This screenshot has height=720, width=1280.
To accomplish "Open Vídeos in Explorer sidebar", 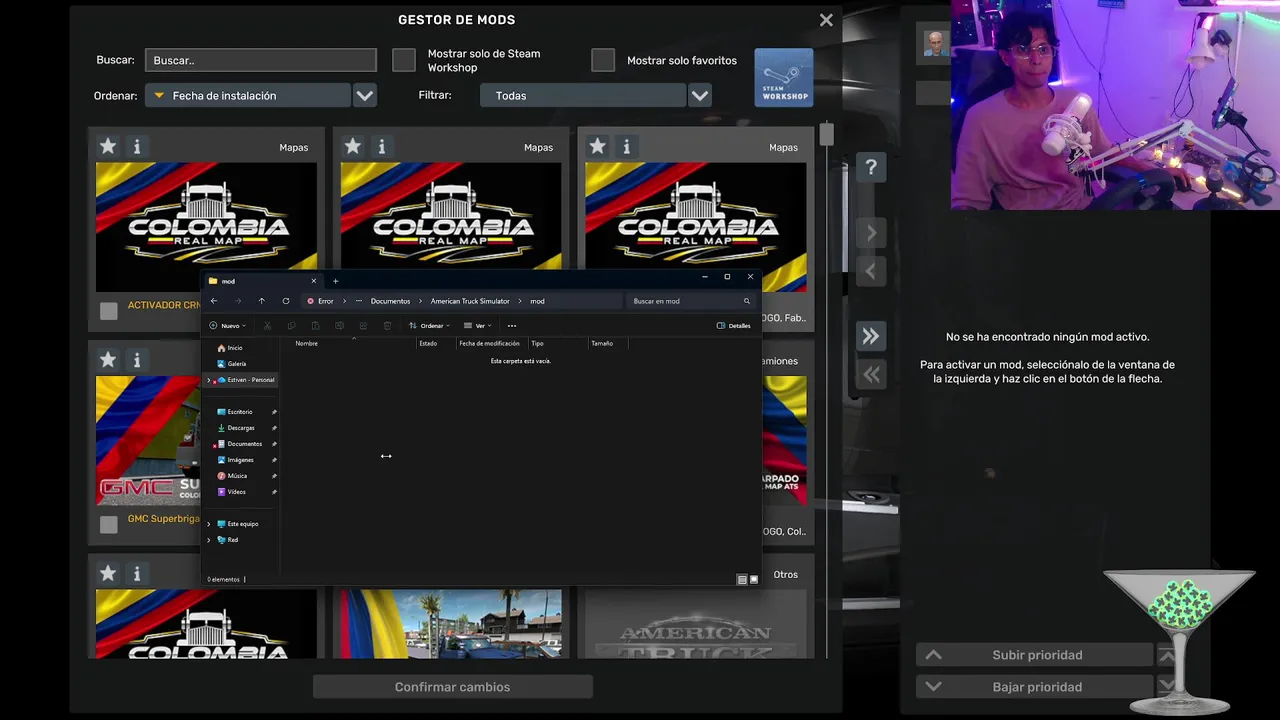I will (237, 492).
